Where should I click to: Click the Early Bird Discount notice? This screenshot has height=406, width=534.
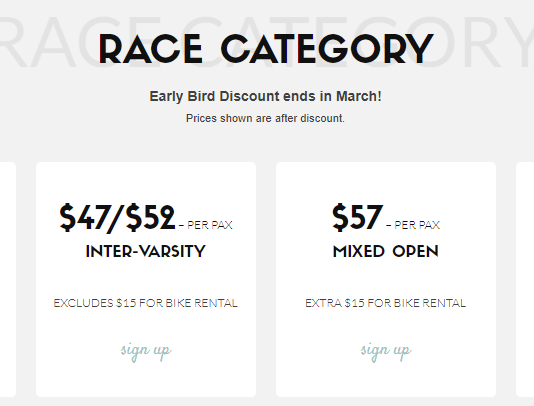pyautogui.click(x=265, y=96)
